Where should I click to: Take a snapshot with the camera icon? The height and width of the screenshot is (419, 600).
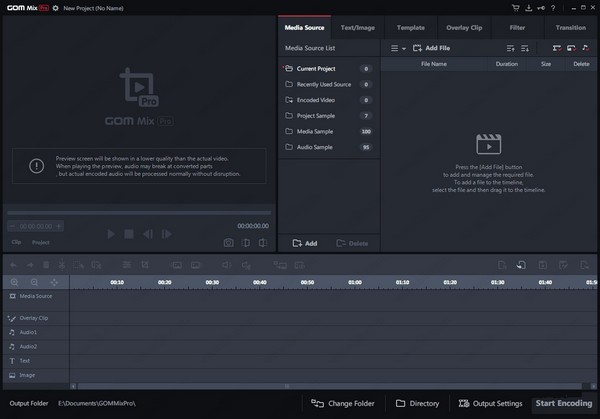[x=229, y=242]
